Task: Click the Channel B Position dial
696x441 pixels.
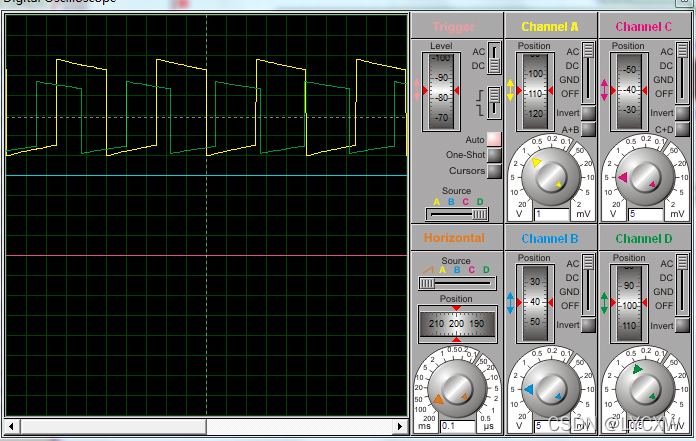Action: click(535, 303)
